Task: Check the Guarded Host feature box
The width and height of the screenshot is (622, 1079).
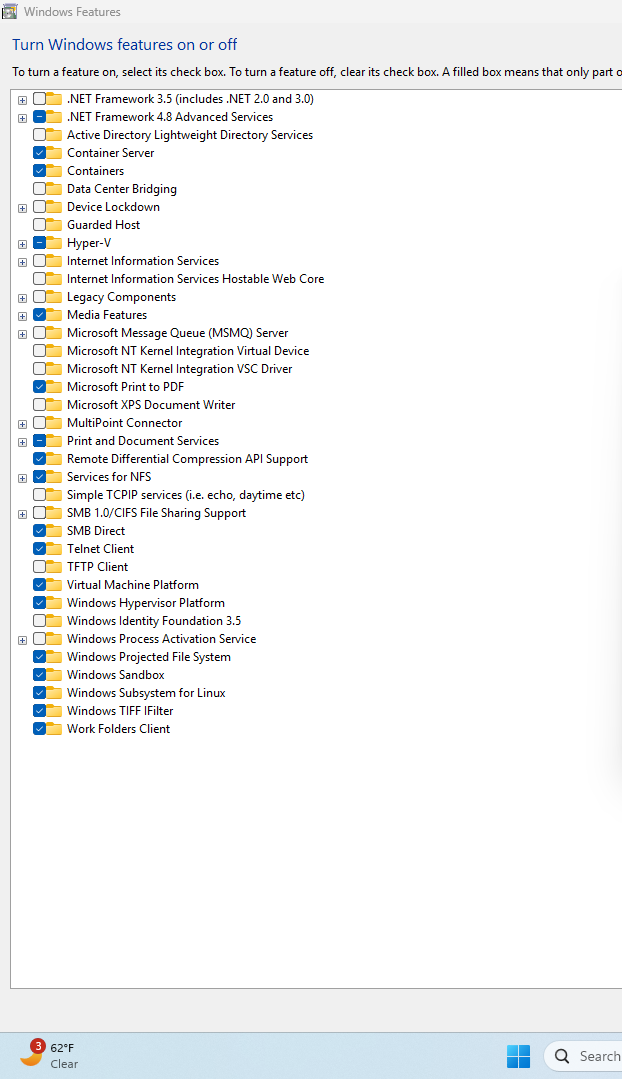Action: point(39,225)
